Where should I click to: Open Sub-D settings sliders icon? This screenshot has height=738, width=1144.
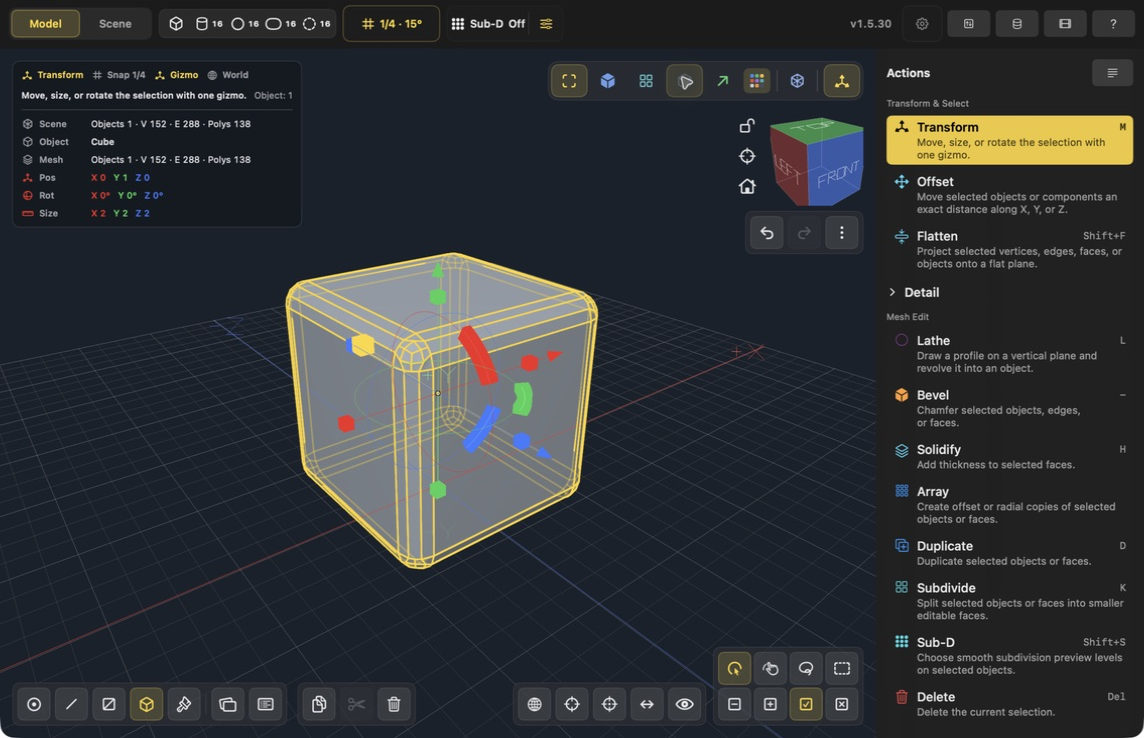pos(546,24)
